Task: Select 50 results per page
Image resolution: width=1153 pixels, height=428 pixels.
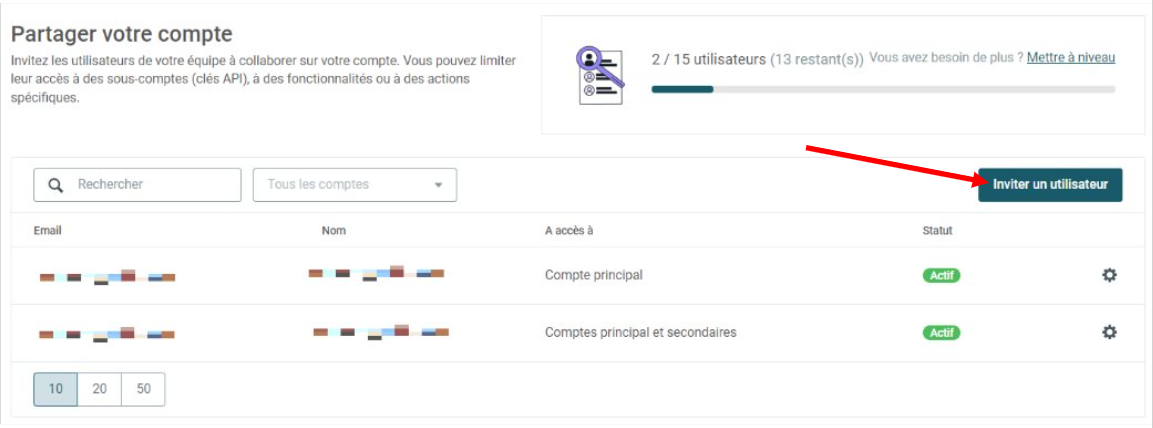Action: (x=143, y=389)
